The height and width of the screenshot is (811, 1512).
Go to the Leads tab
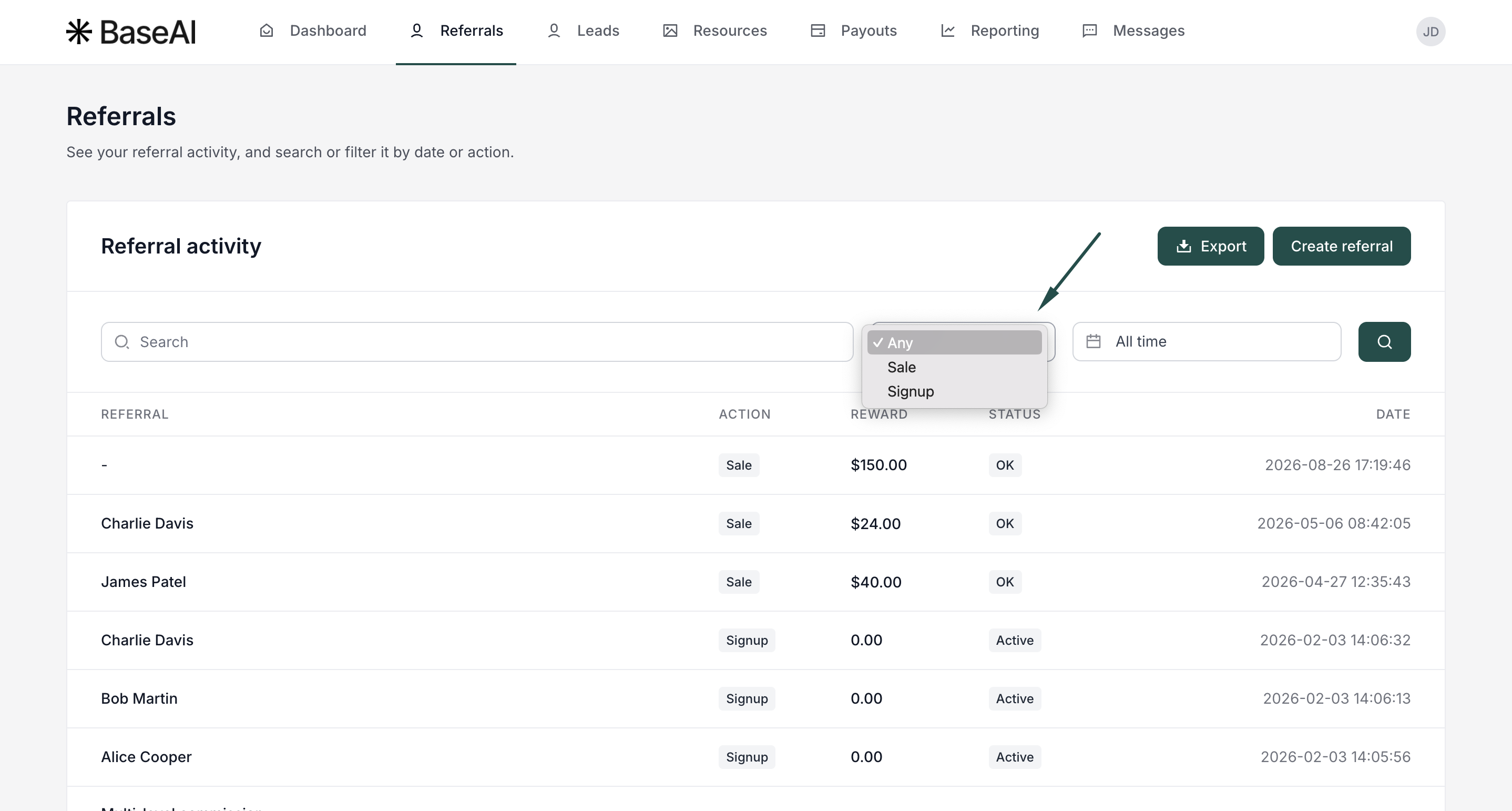point(583,31)
